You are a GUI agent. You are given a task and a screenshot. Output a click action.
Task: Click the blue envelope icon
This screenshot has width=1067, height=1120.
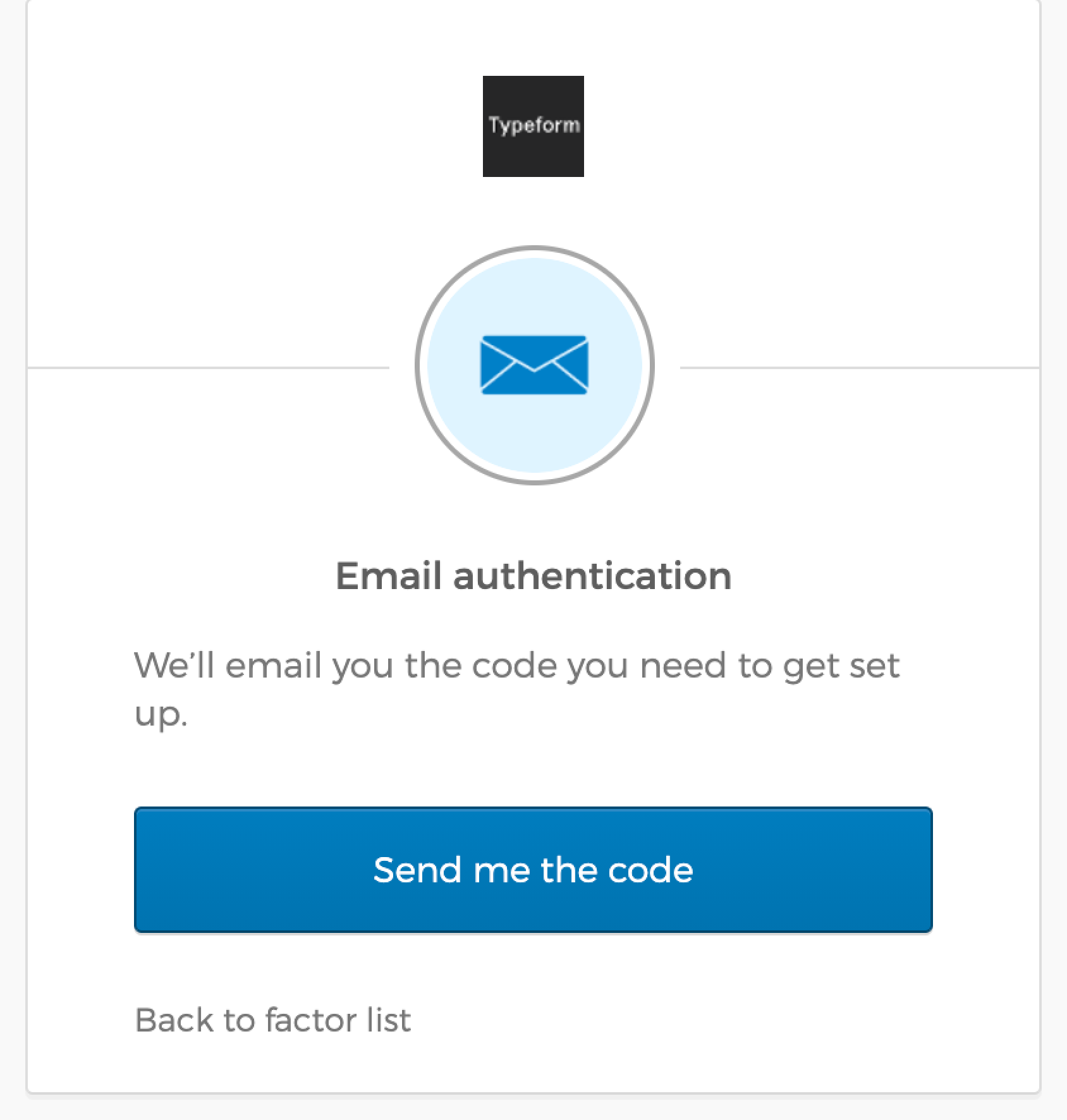tap(534, 365)
